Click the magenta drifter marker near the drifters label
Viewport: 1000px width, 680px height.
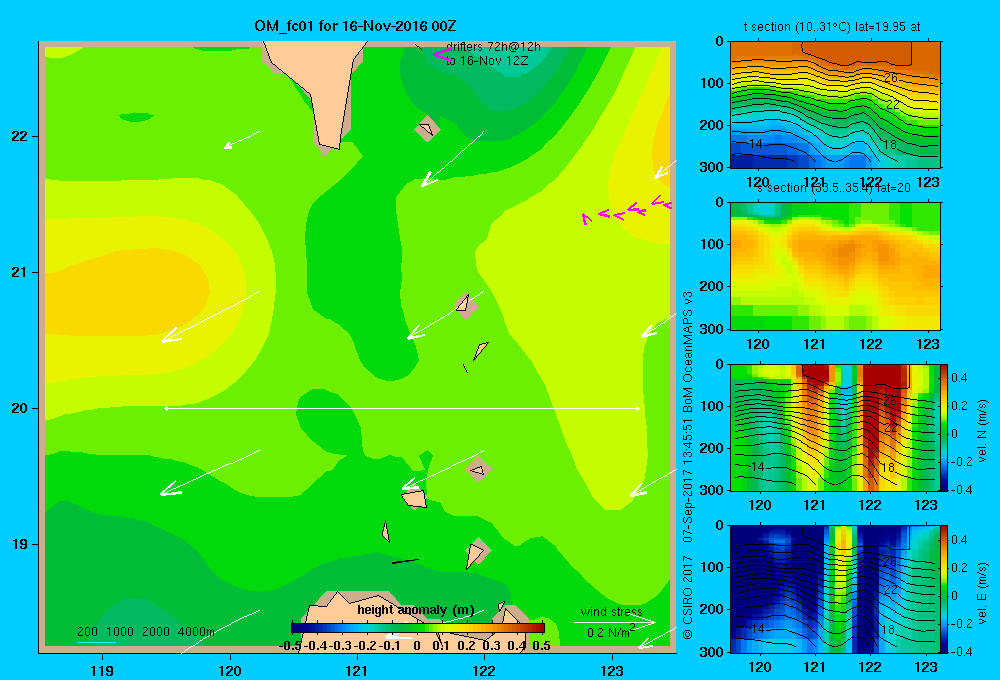441,55
